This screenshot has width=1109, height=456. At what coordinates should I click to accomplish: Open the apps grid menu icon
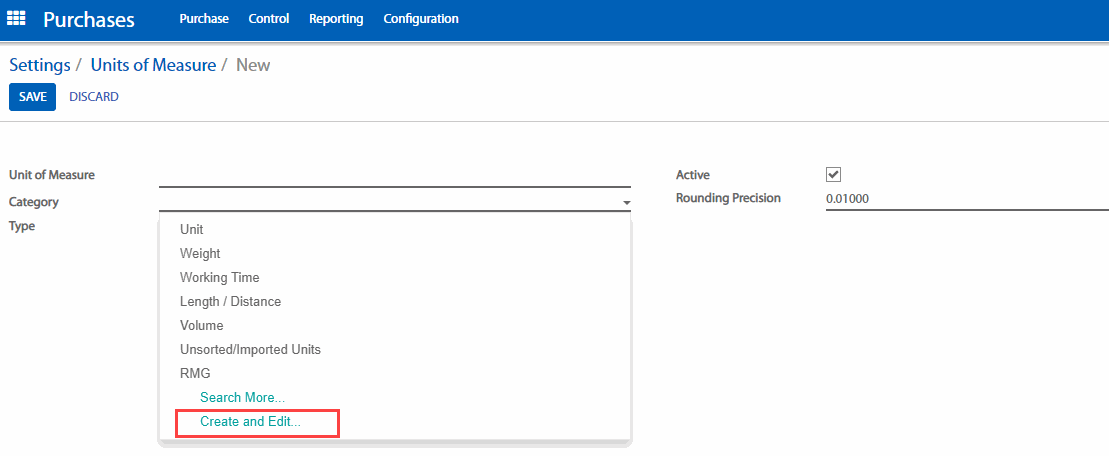tap(16, 19)
